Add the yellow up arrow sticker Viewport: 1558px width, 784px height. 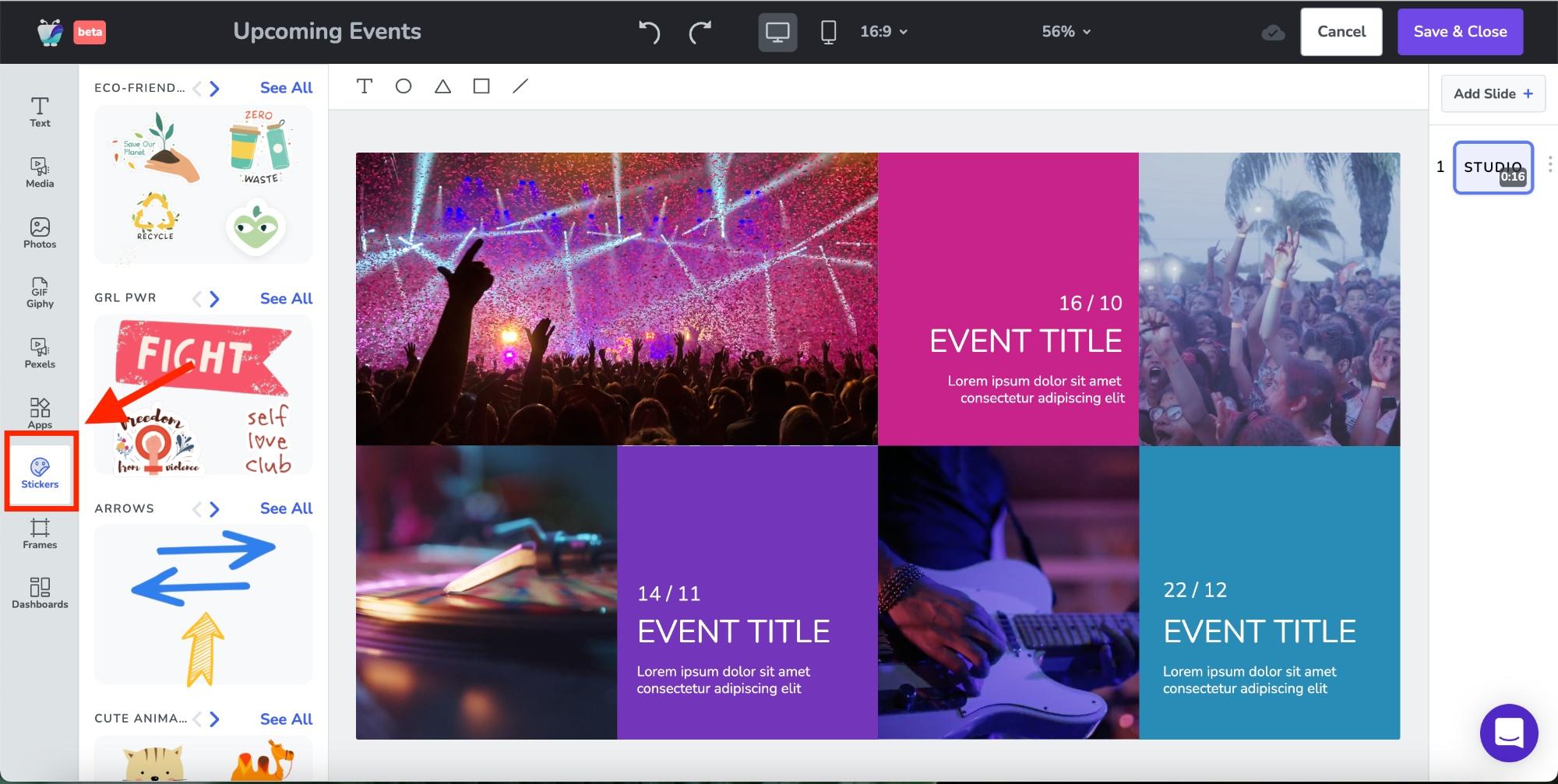tap(203, 649)
